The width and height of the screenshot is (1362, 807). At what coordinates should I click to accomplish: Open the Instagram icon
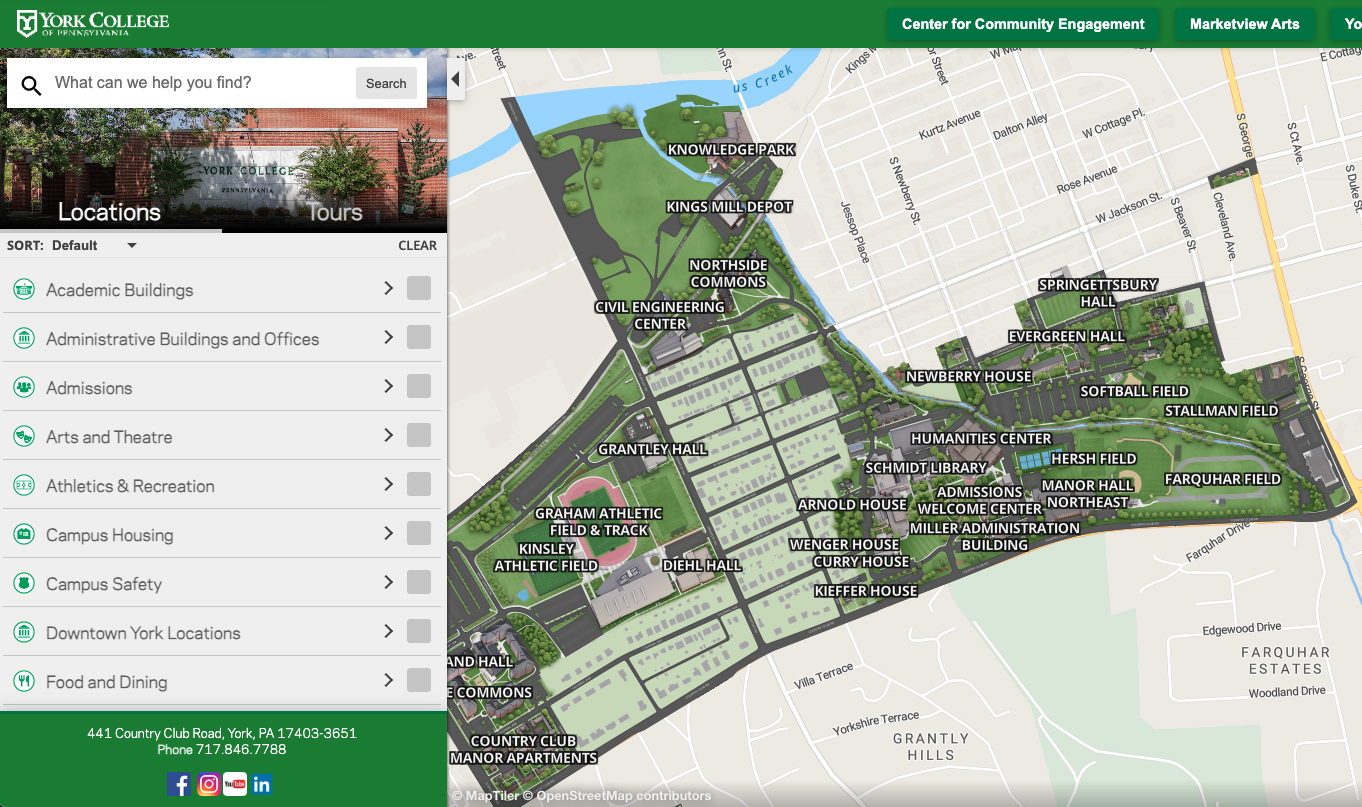point(208,784)
